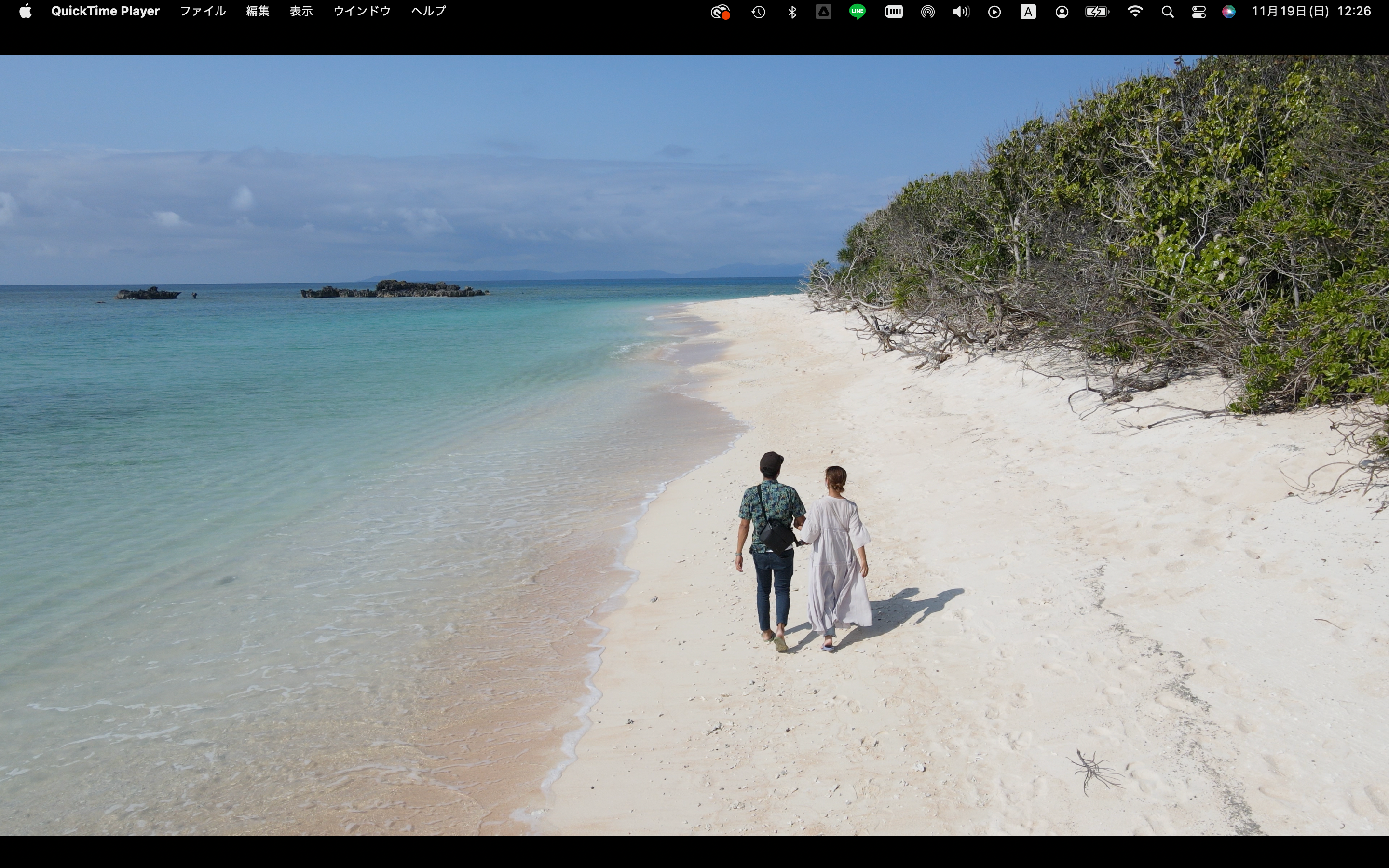
Task: Open the ファイル menu
Action: coord(203,12)
